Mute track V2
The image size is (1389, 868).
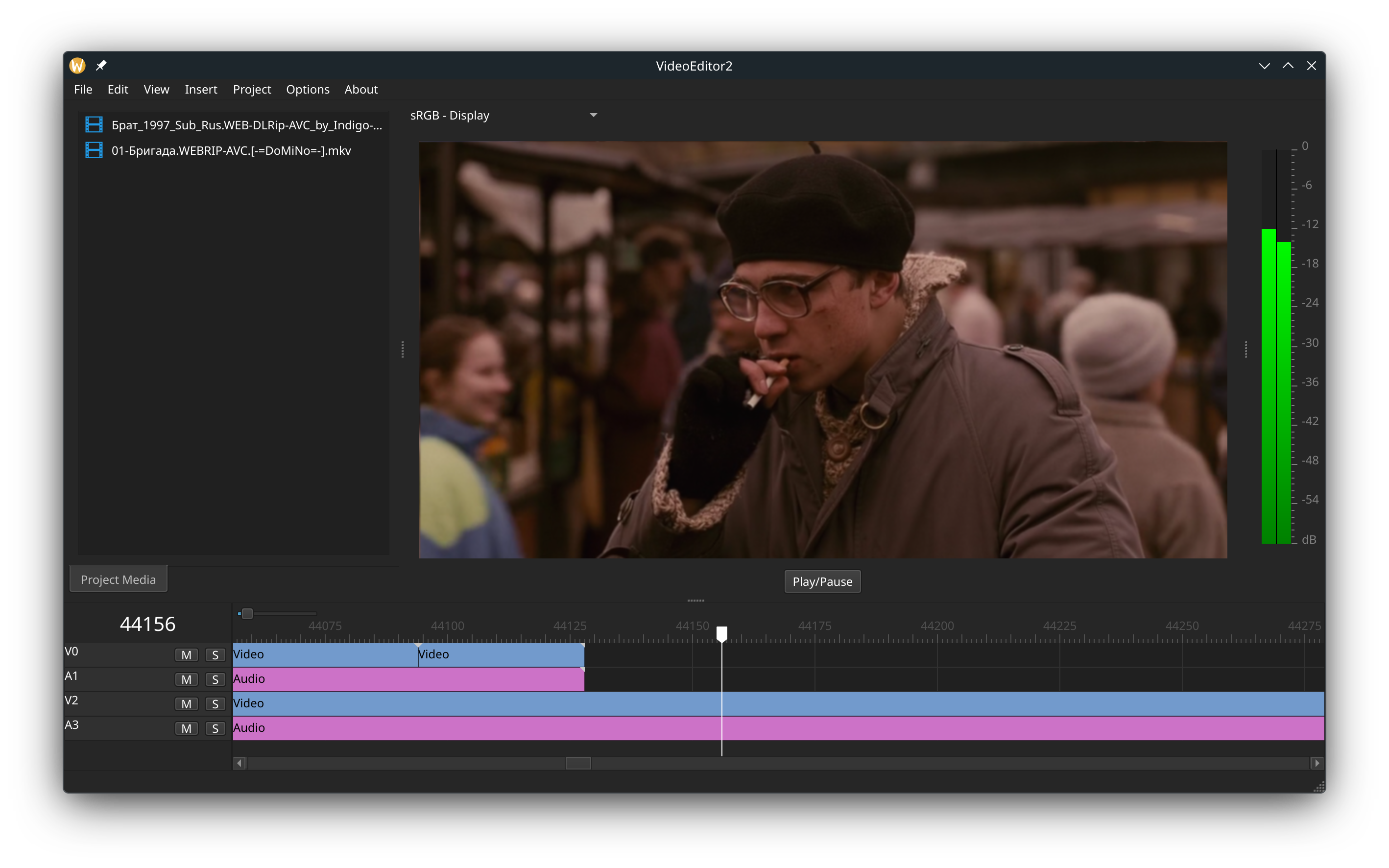[x=187, y=704]
